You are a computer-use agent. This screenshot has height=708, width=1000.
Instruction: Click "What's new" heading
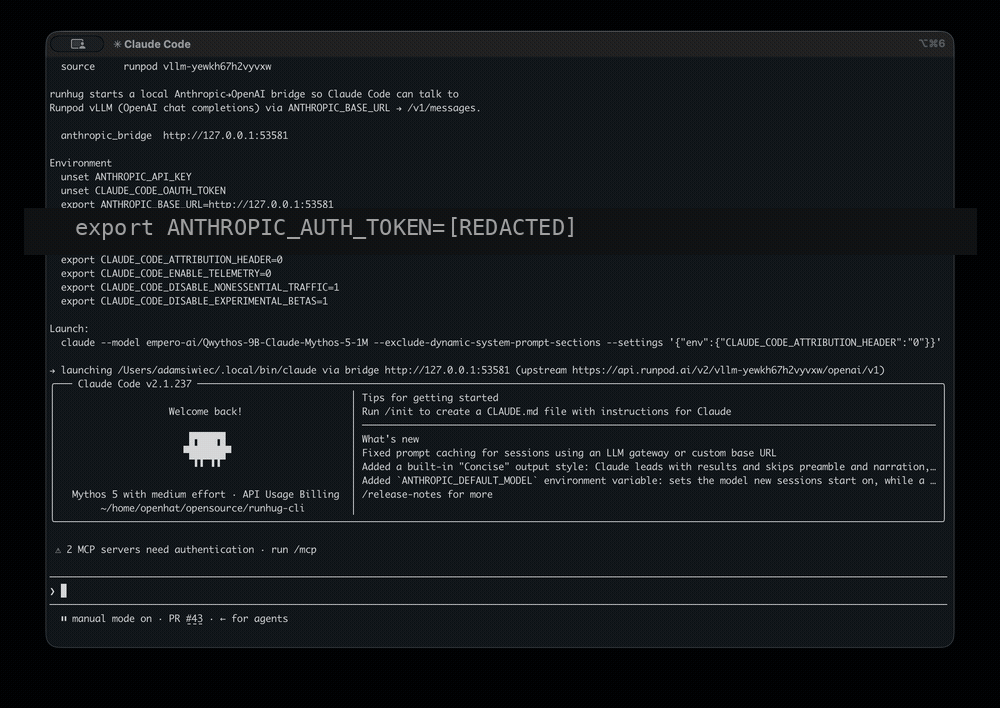point(390,439)
